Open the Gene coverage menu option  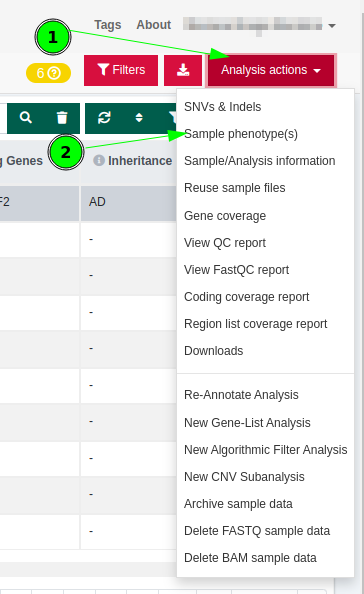pyautogui.click(x=225, y=216)
